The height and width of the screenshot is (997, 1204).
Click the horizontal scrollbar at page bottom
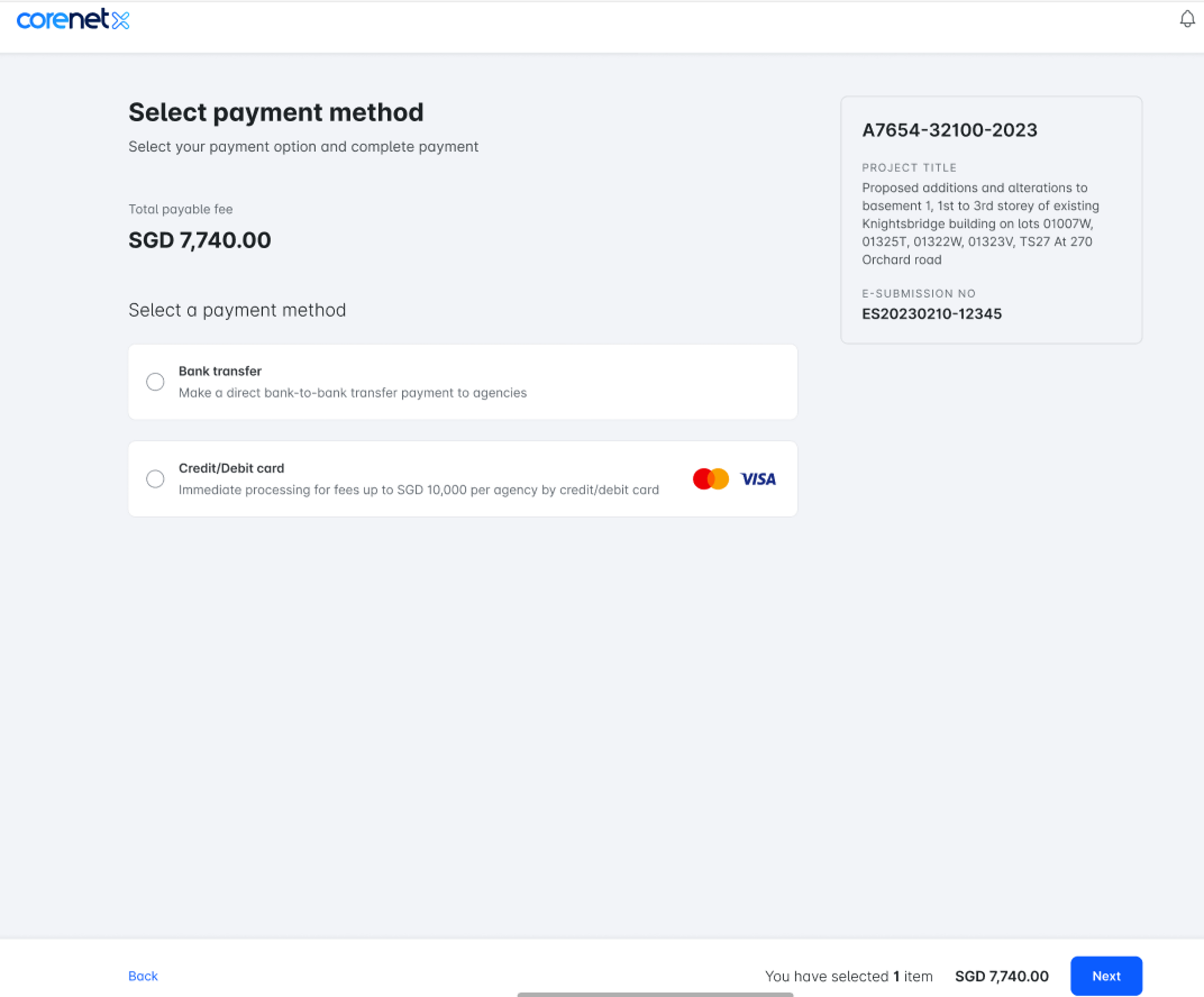[655, 994]
